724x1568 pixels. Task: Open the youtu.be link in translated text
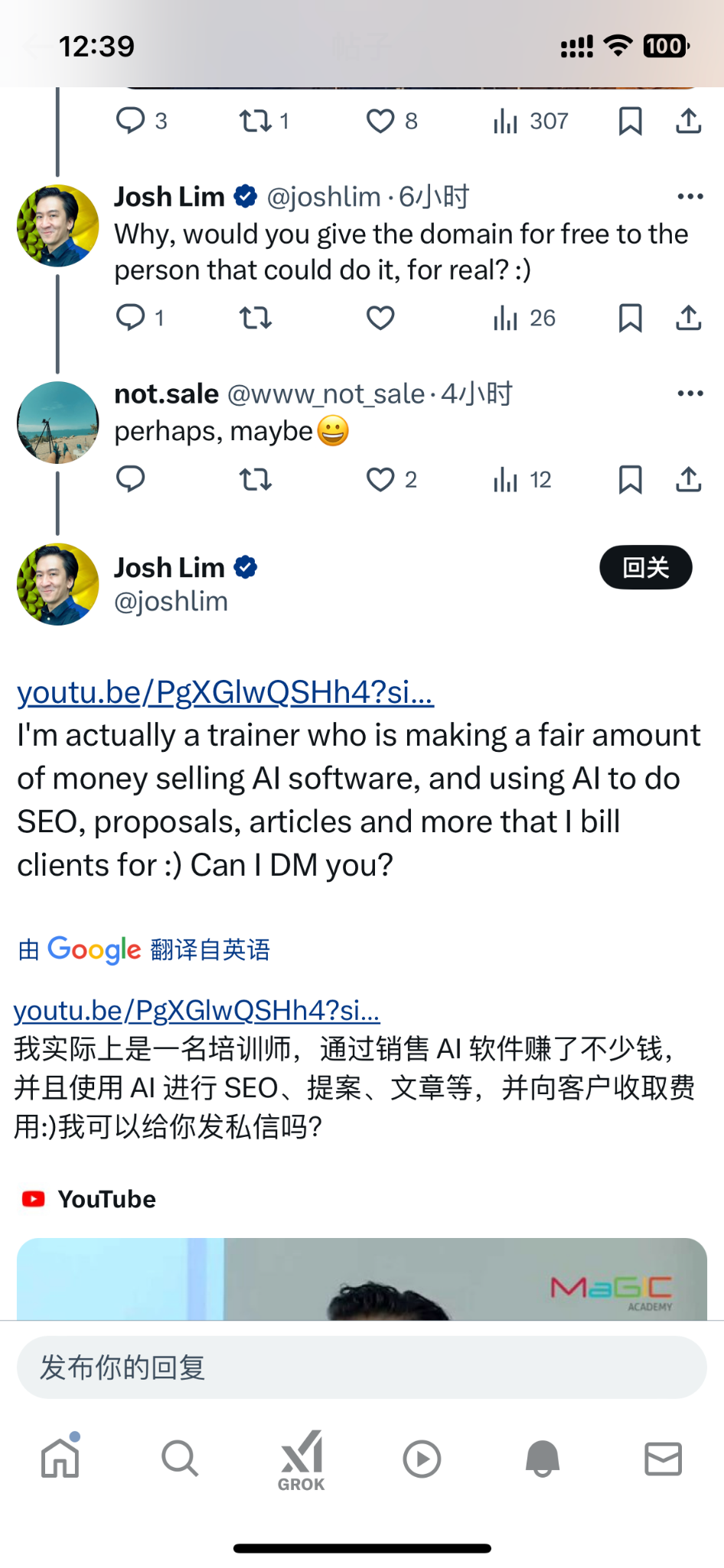pos(197,1011)
